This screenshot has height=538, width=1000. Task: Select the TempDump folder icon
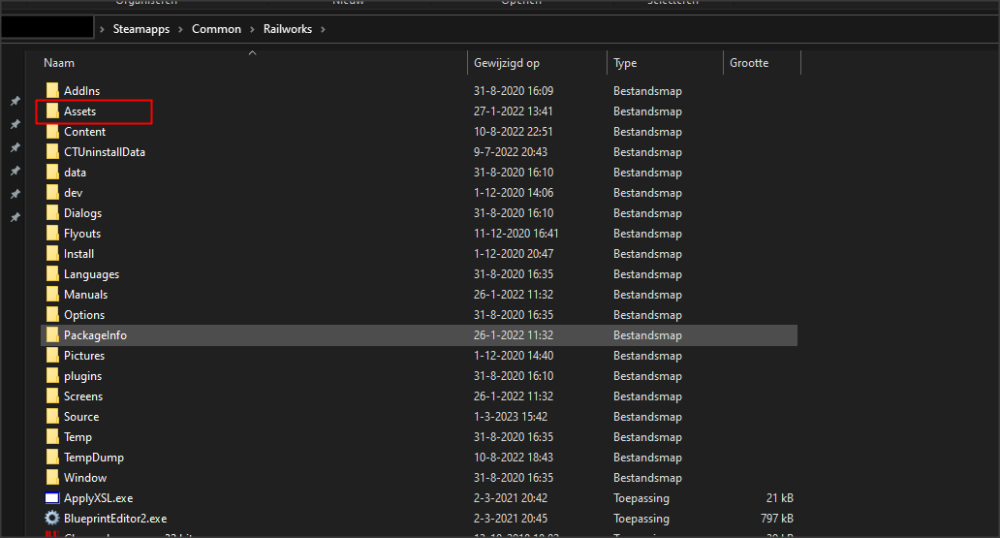[52, 458]
